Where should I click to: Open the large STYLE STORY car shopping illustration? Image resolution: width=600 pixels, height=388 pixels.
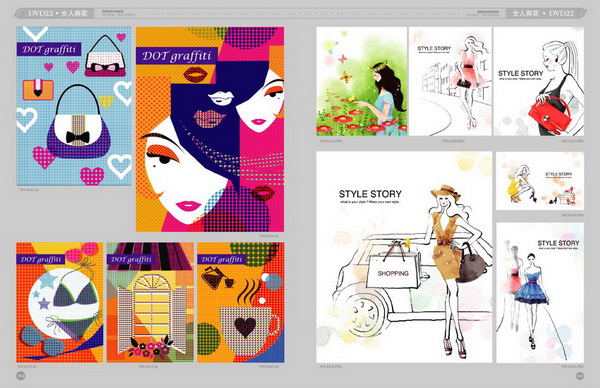point(404,257)
